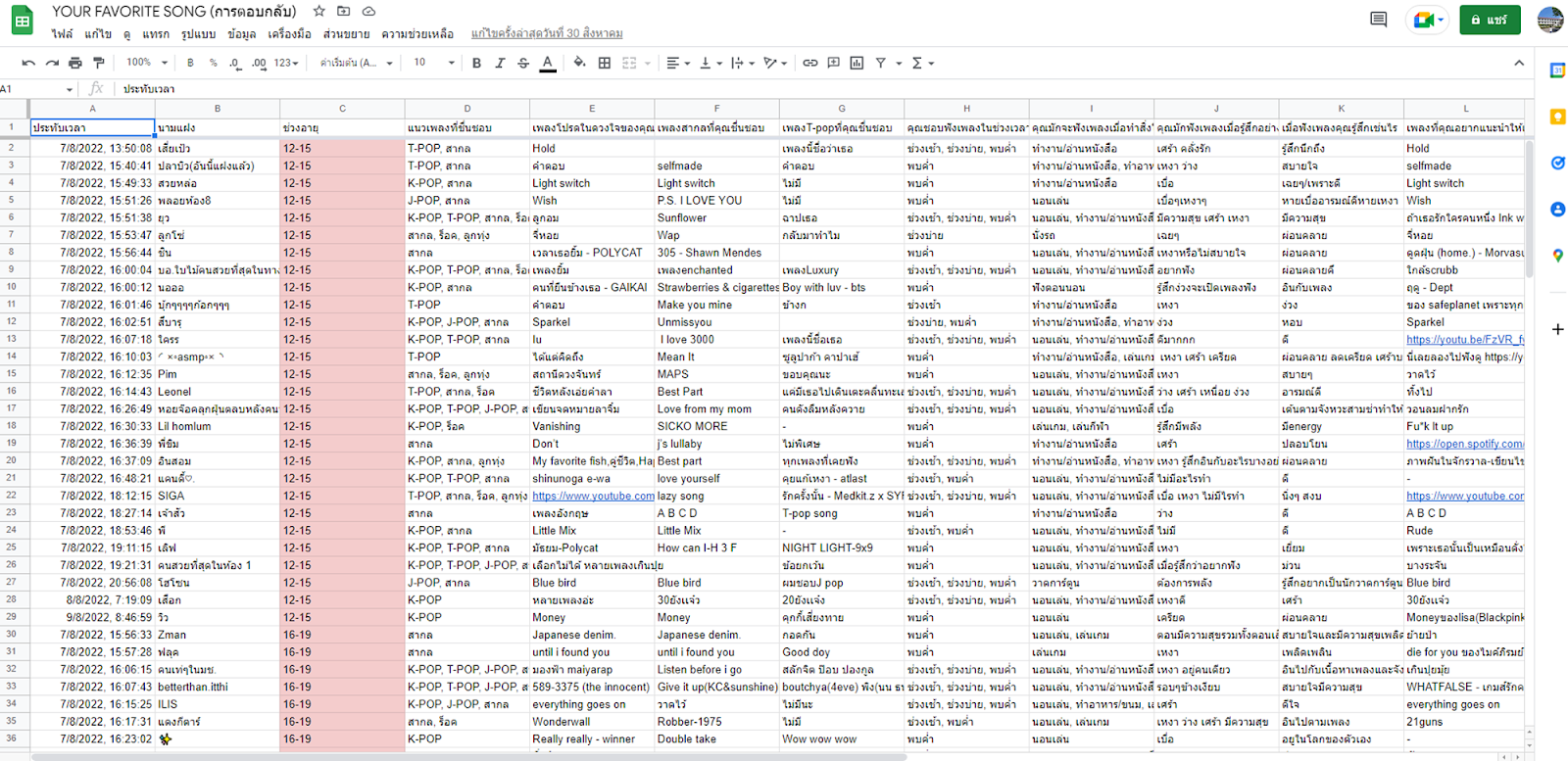The image size is (1568, 761).
Task: Open the แก้ไข menu
Action: [x=97, y=34]
